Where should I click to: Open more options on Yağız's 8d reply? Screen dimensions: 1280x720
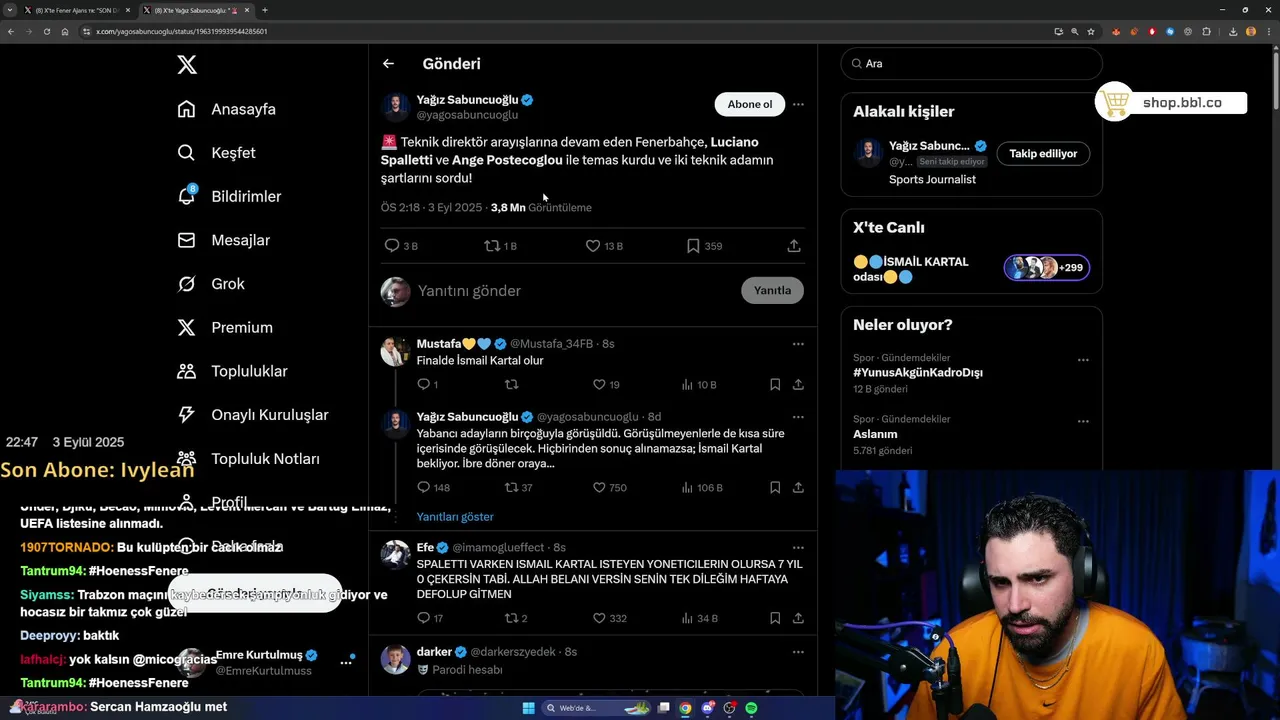pyautogui.click(x=798, y=417)
